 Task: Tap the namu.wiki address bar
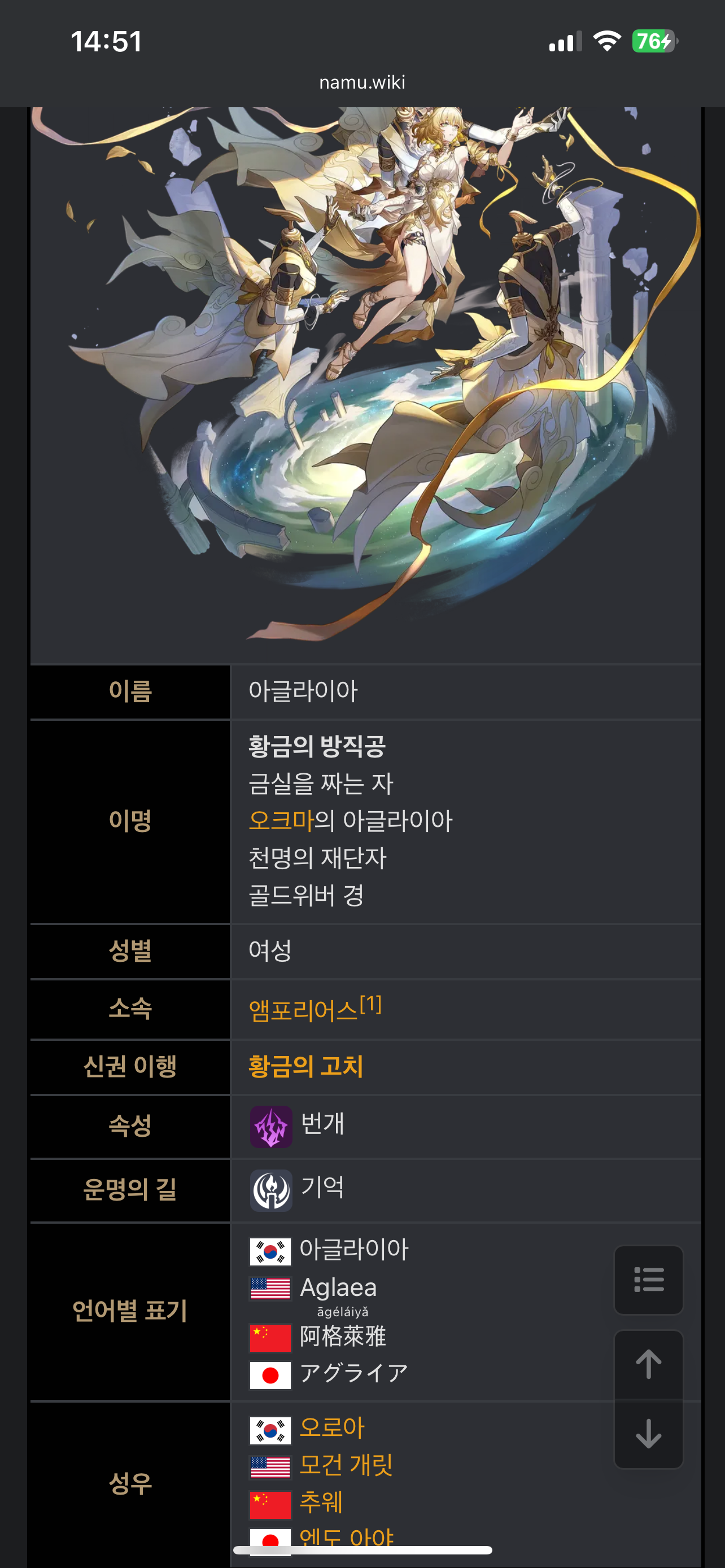362,82
